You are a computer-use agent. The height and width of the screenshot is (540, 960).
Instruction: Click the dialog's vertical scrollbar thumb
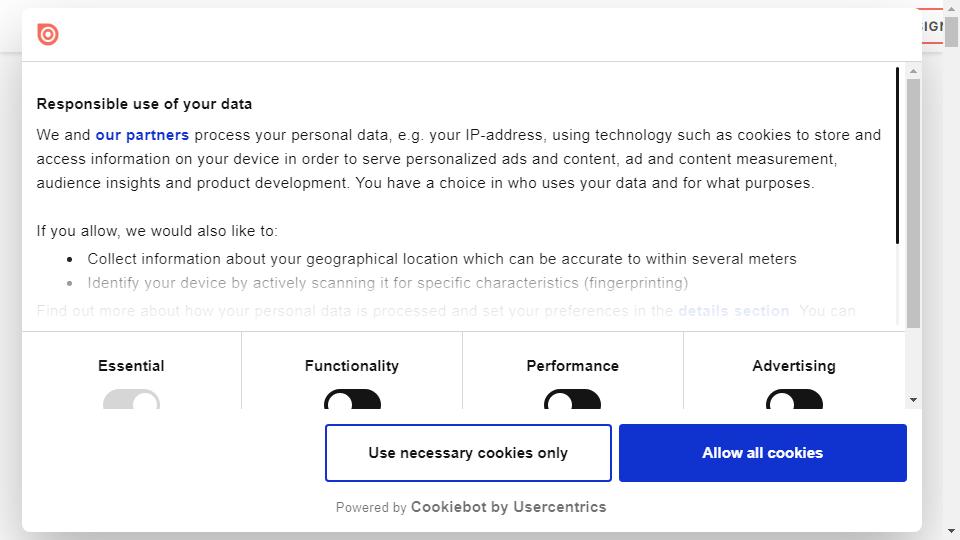click(913, 200)
